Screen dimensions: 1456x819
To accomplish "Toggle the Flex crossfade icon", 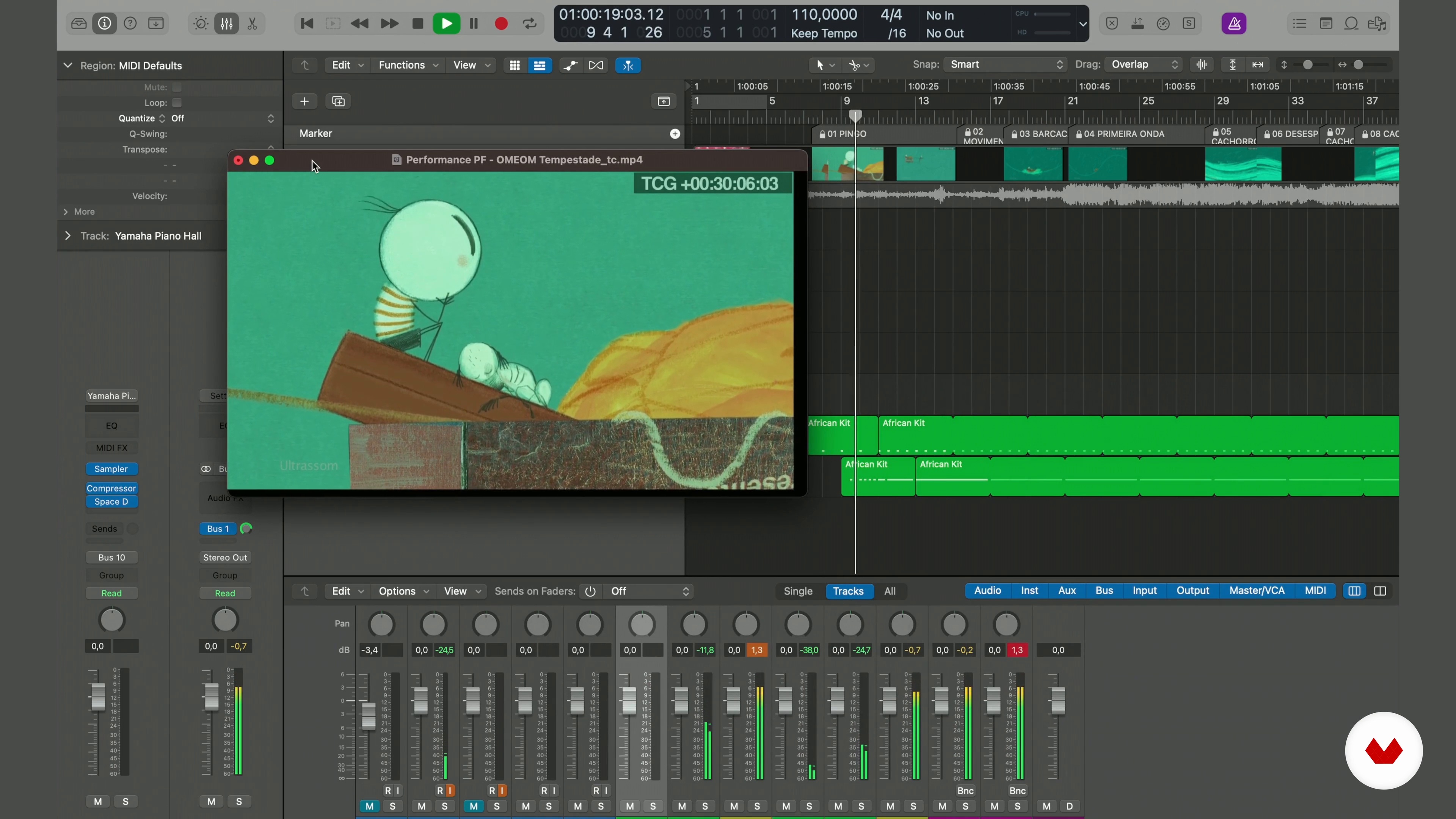I will [596, 66].
